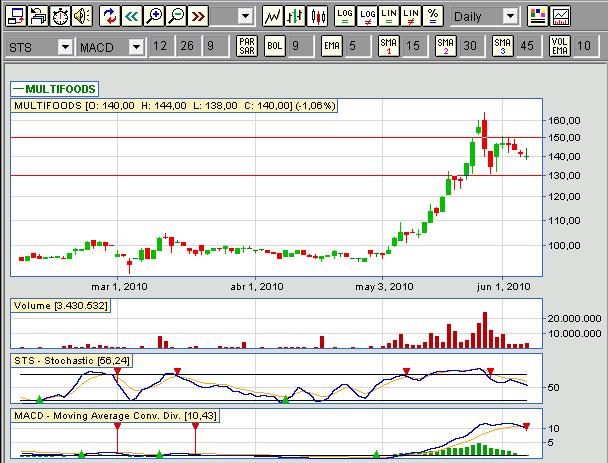Switch to line chart type
This screenshot has width=608, height=463.
click(273, 16)
